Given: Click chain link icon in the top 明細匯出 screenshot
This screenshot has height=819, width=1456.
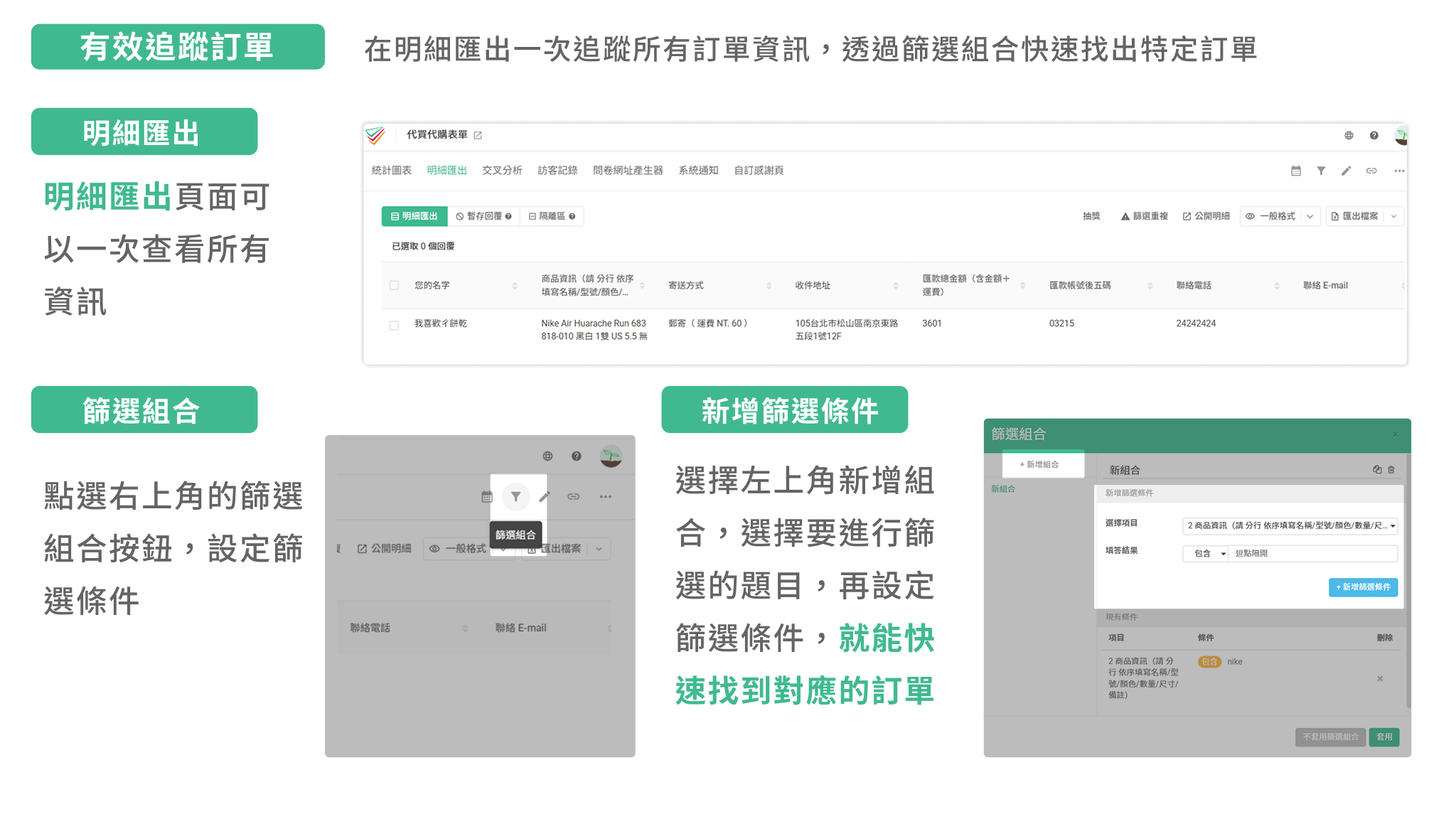Looking at the screenshot, I should pyautogui.click(x=1371, y=171).
